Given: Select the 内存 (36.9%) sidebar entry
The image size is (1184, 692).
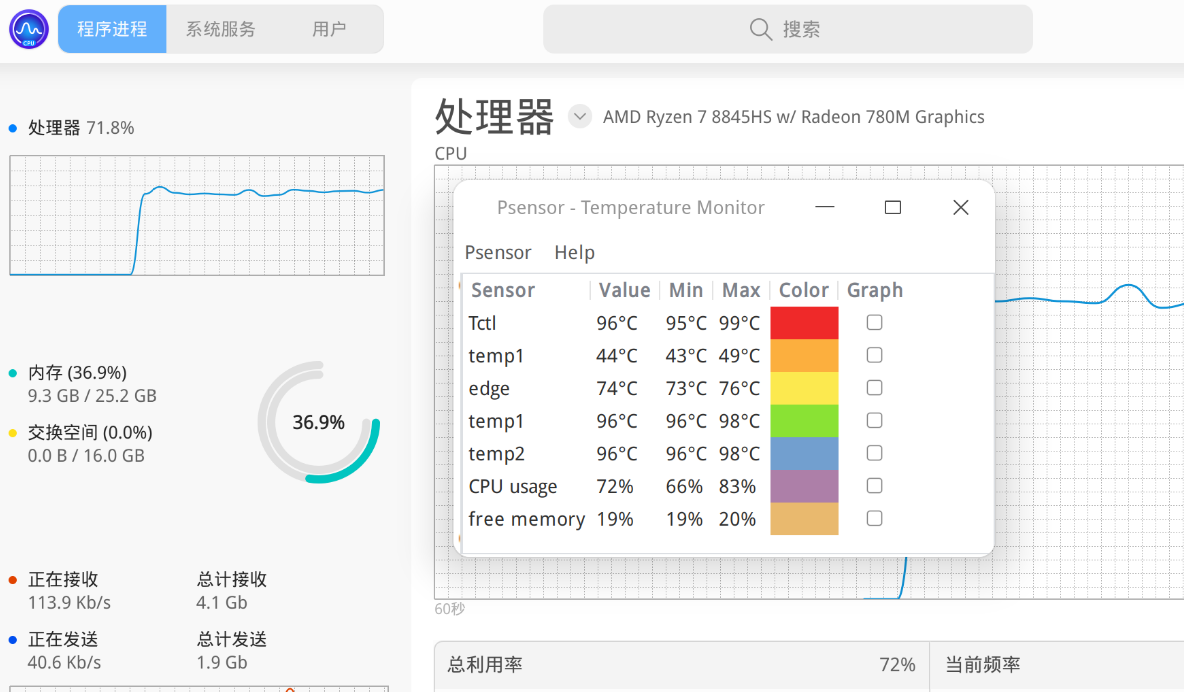Looking at the screenshot, I should point(77,372).
